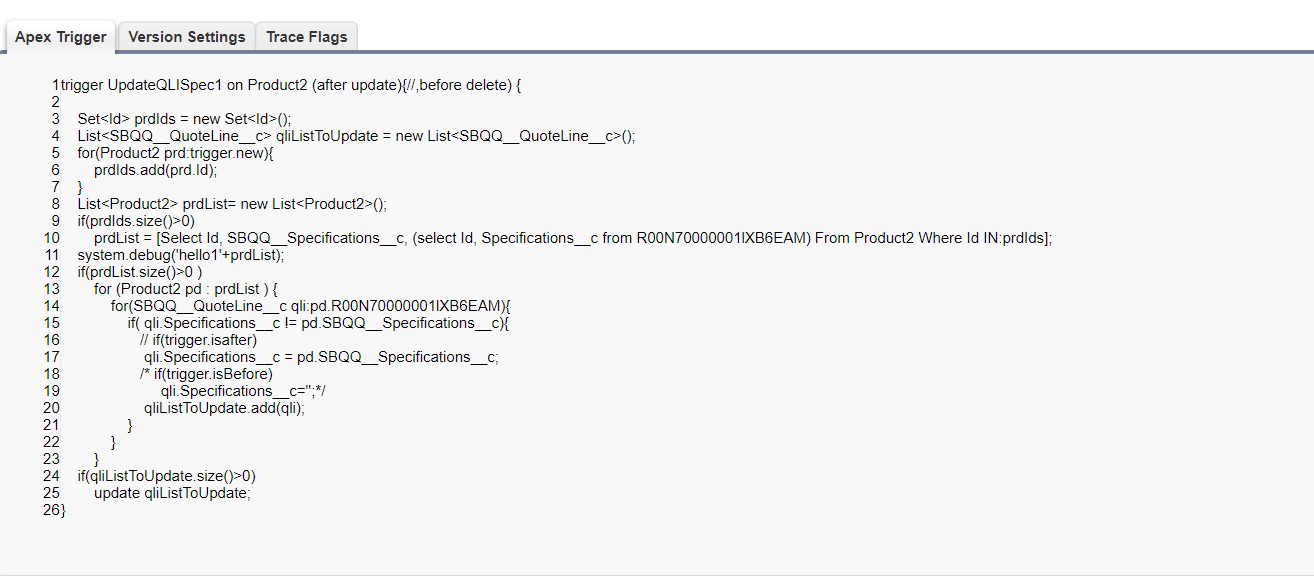Open the Version Settings tab
The image size is (1314, 578).
click(x=187, y=37)
